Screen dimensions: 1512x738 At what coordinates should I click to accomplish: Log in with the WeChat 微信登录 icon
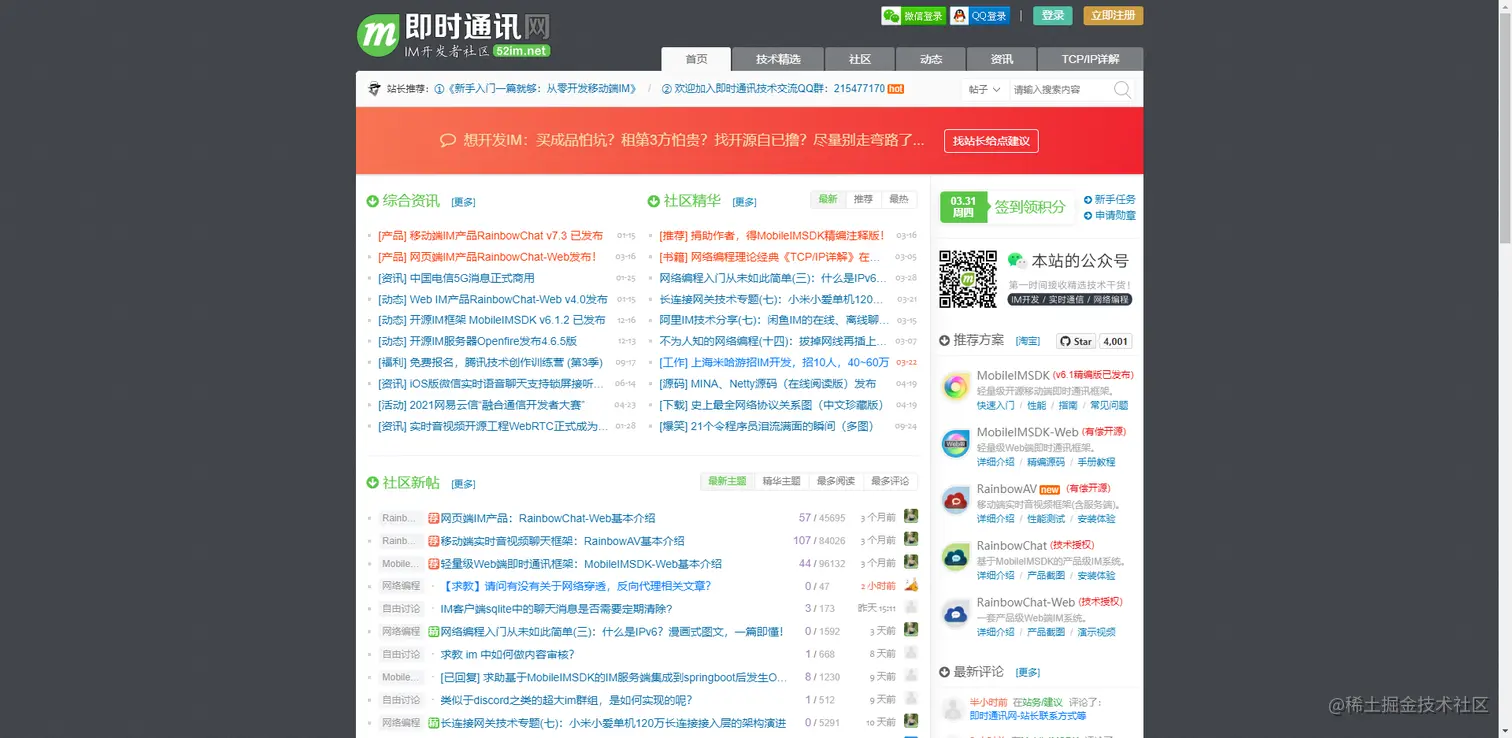coord(913,16)
